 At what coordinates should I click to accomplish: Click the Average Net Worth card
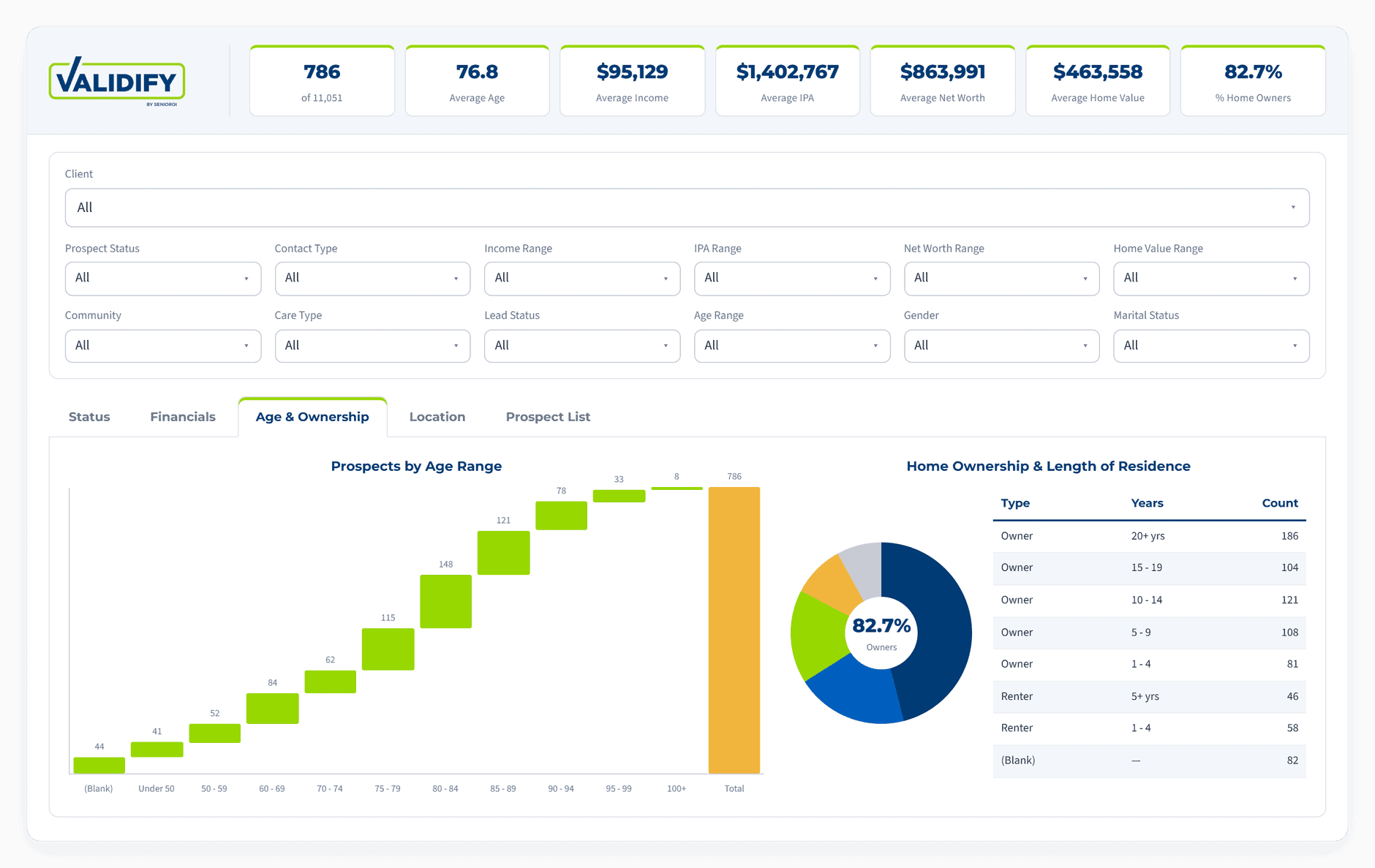click(942, 81)
